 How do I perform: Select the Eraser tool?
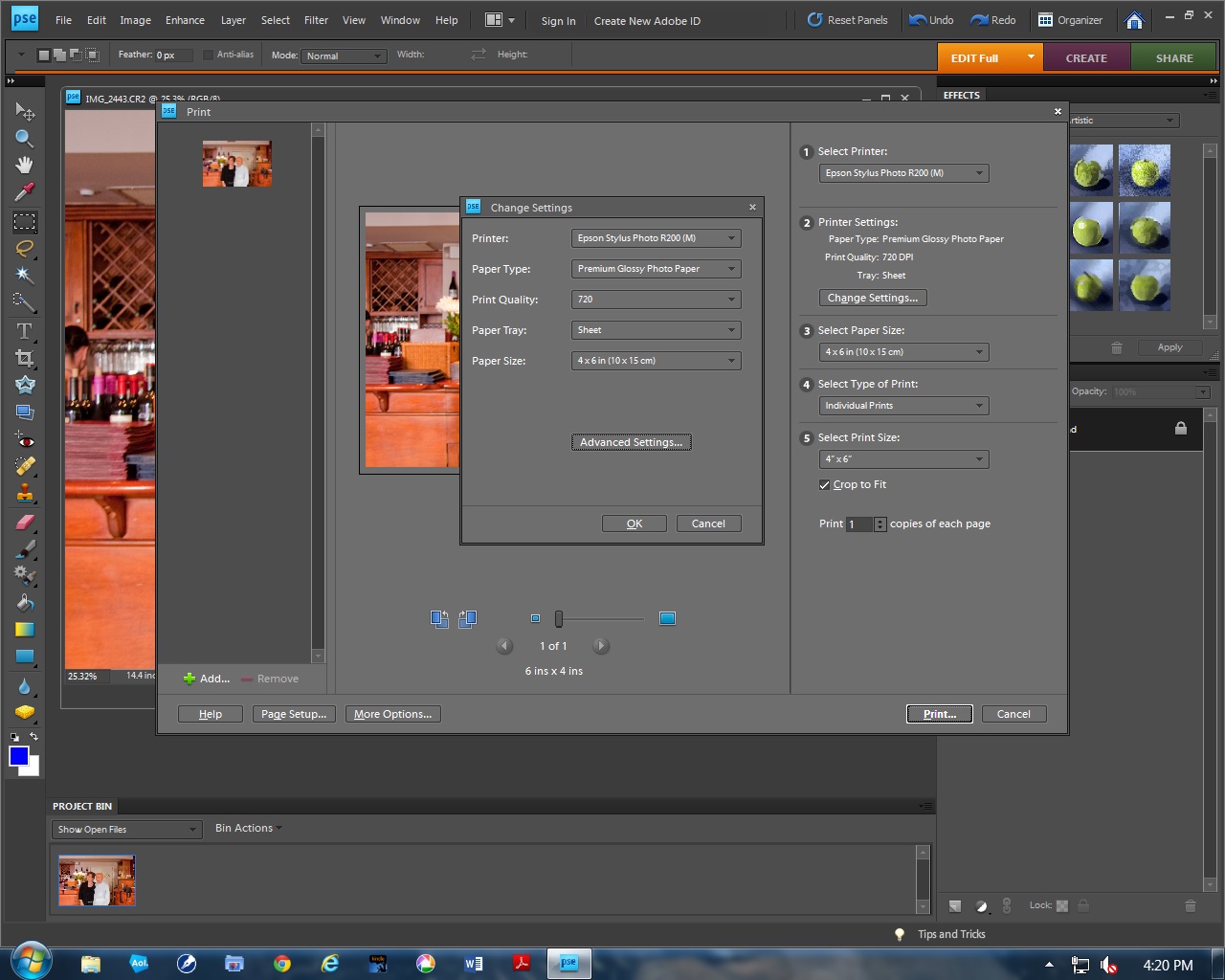point(24,523)
